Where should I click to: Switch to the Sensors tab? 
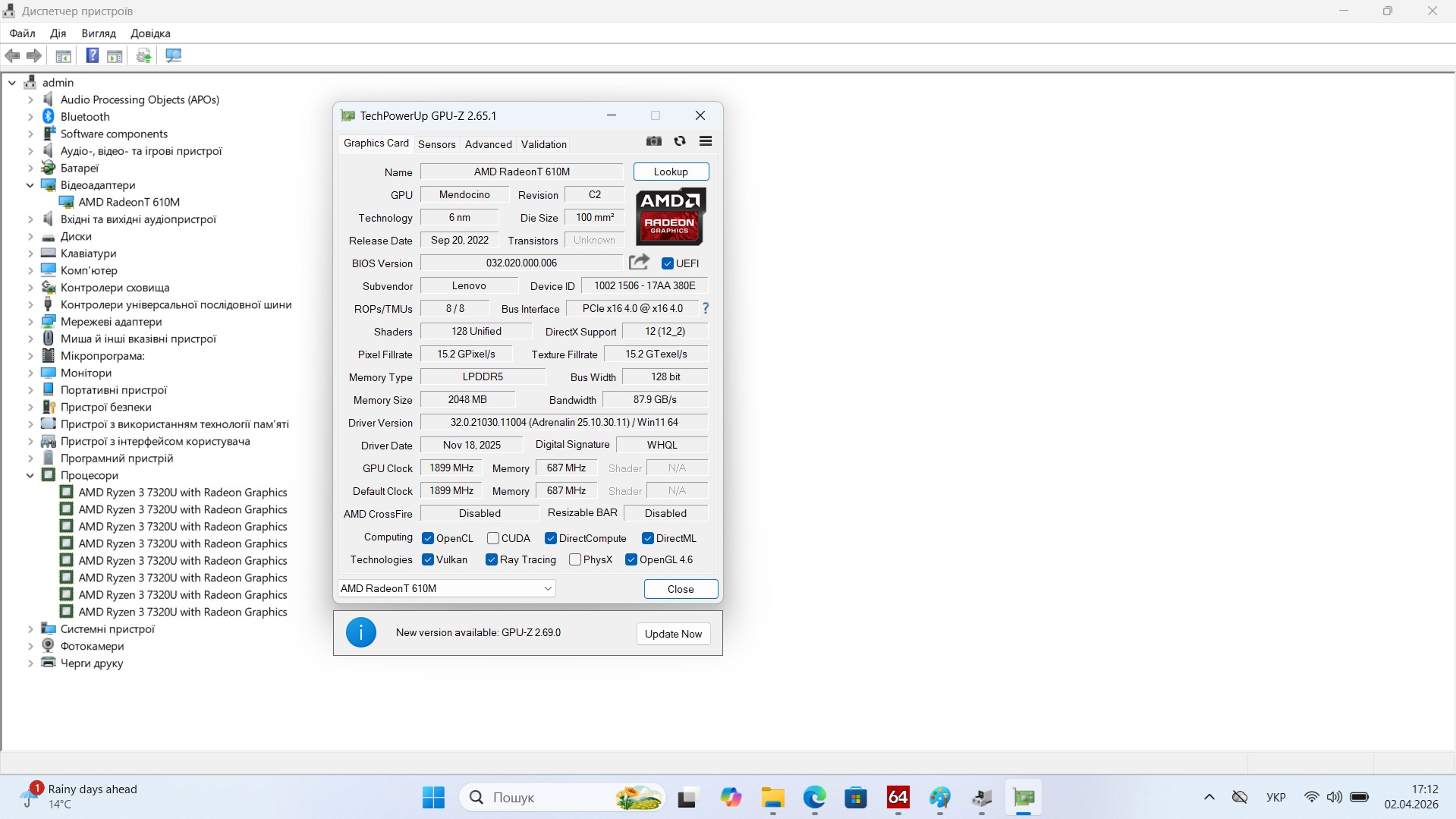(436, 144)
